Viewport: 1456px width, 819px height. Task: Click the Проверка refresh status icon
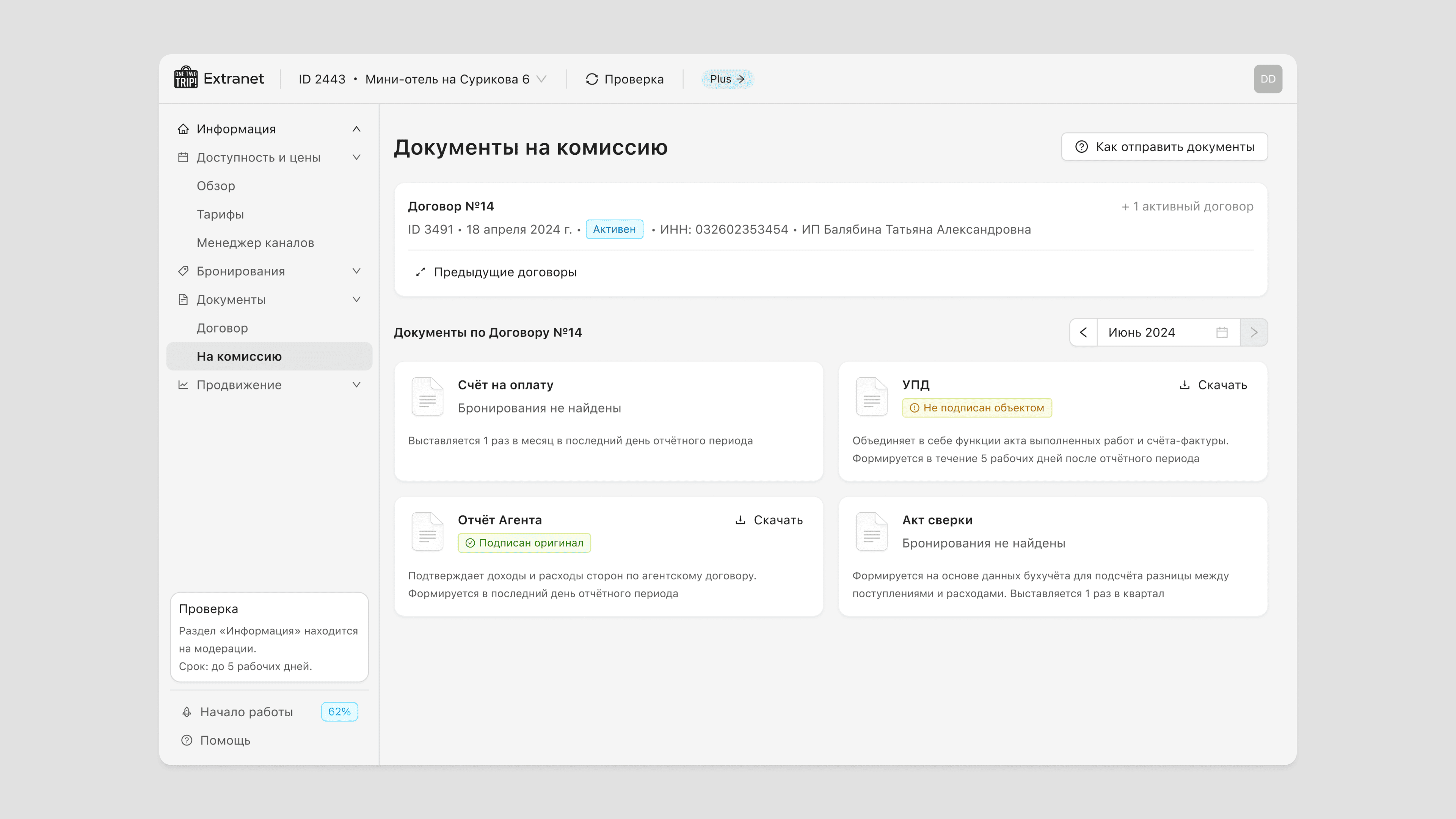click(592, 79)
